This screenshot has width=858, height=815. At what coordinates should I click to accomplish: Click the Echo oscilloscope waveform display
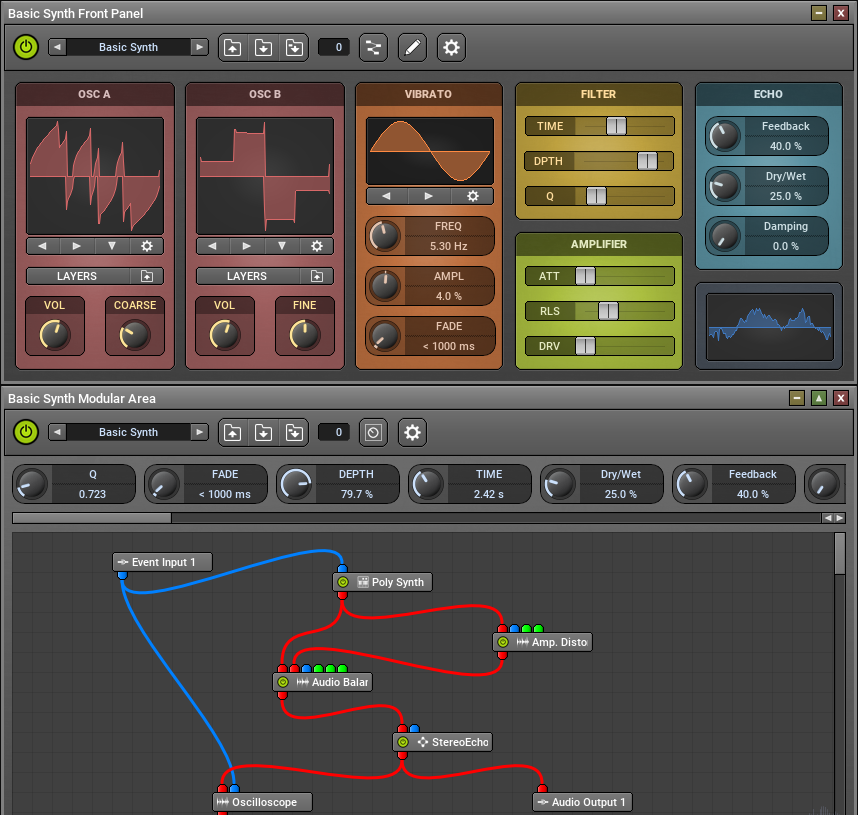click(x=770, y=327)
